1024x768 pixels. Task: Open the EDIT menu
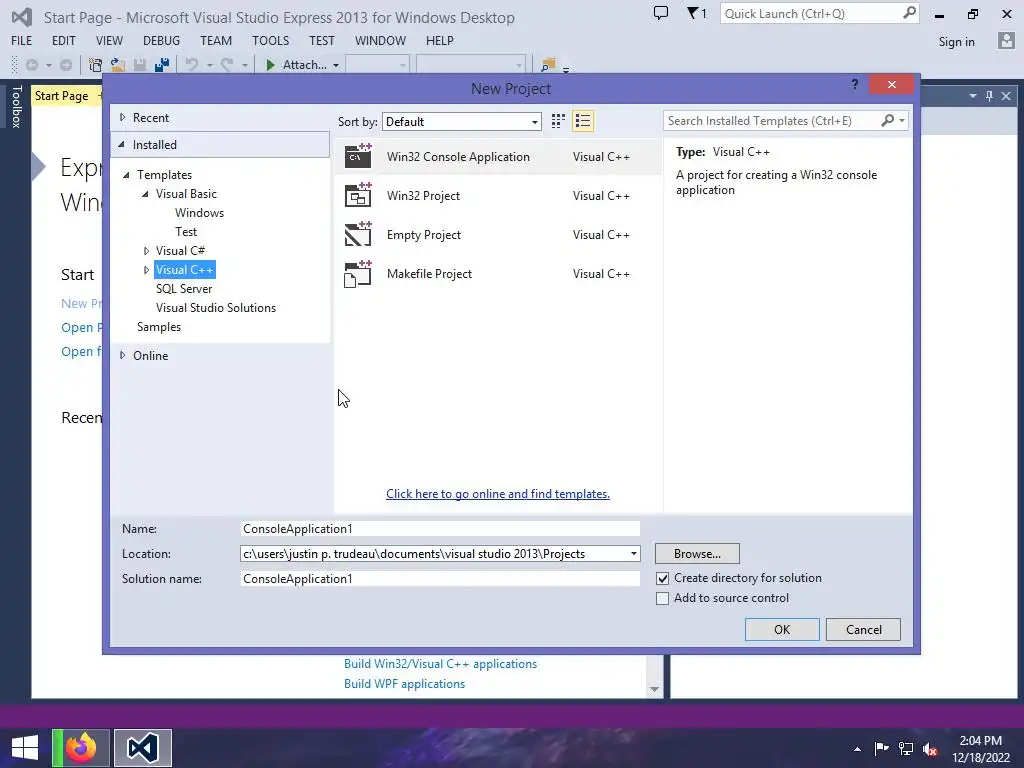coord(63,40)
